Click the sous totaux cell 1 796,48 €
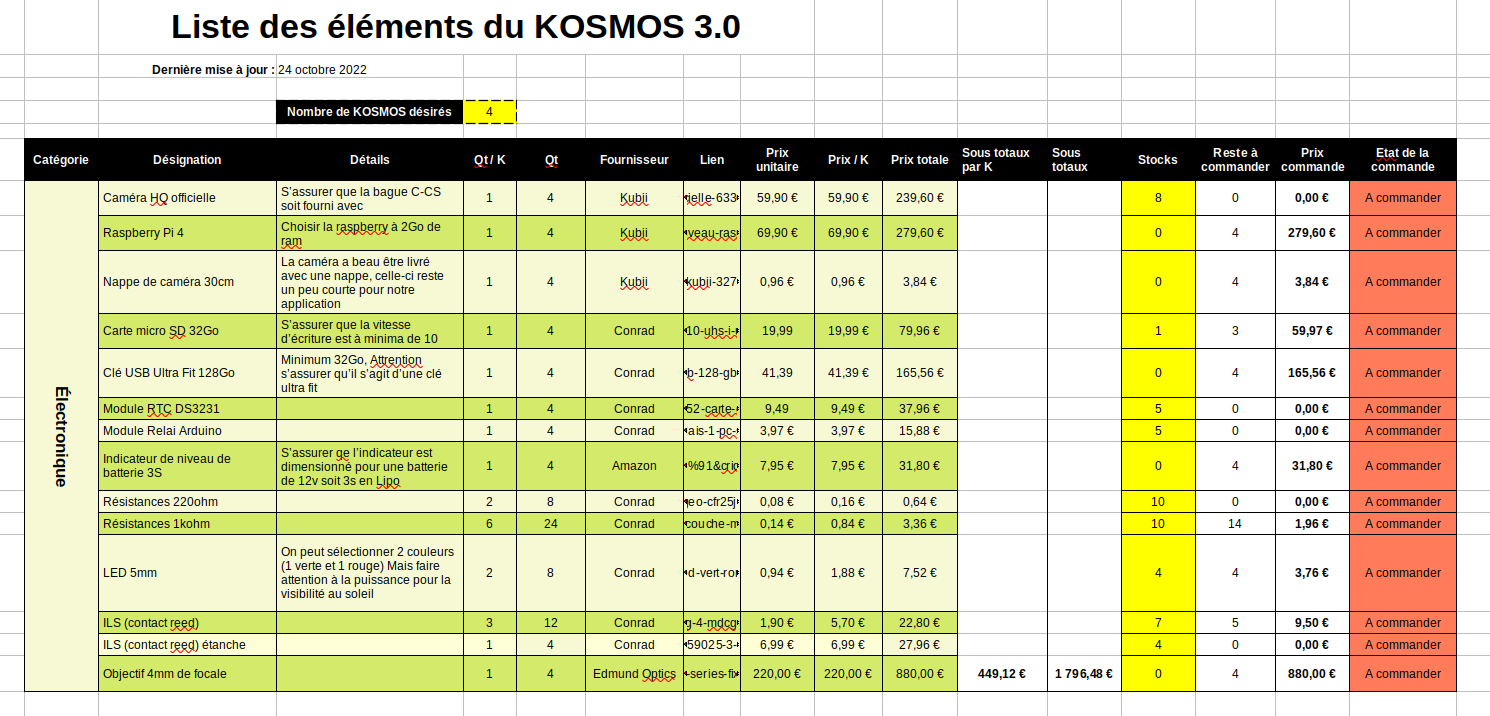 pos(1084,674)
